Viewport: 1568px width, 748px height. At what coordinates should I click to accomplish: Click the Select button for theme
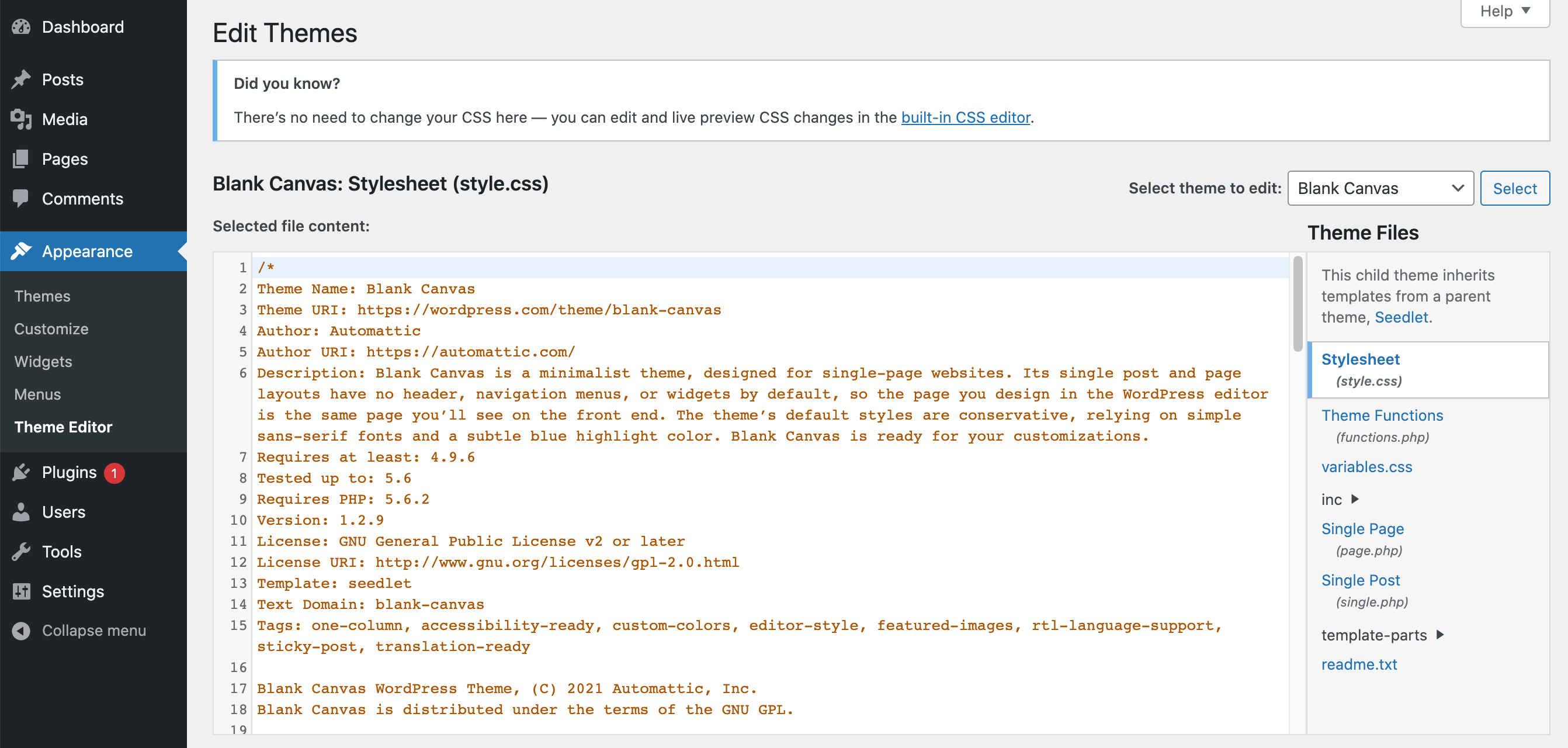click(1515, 187)
